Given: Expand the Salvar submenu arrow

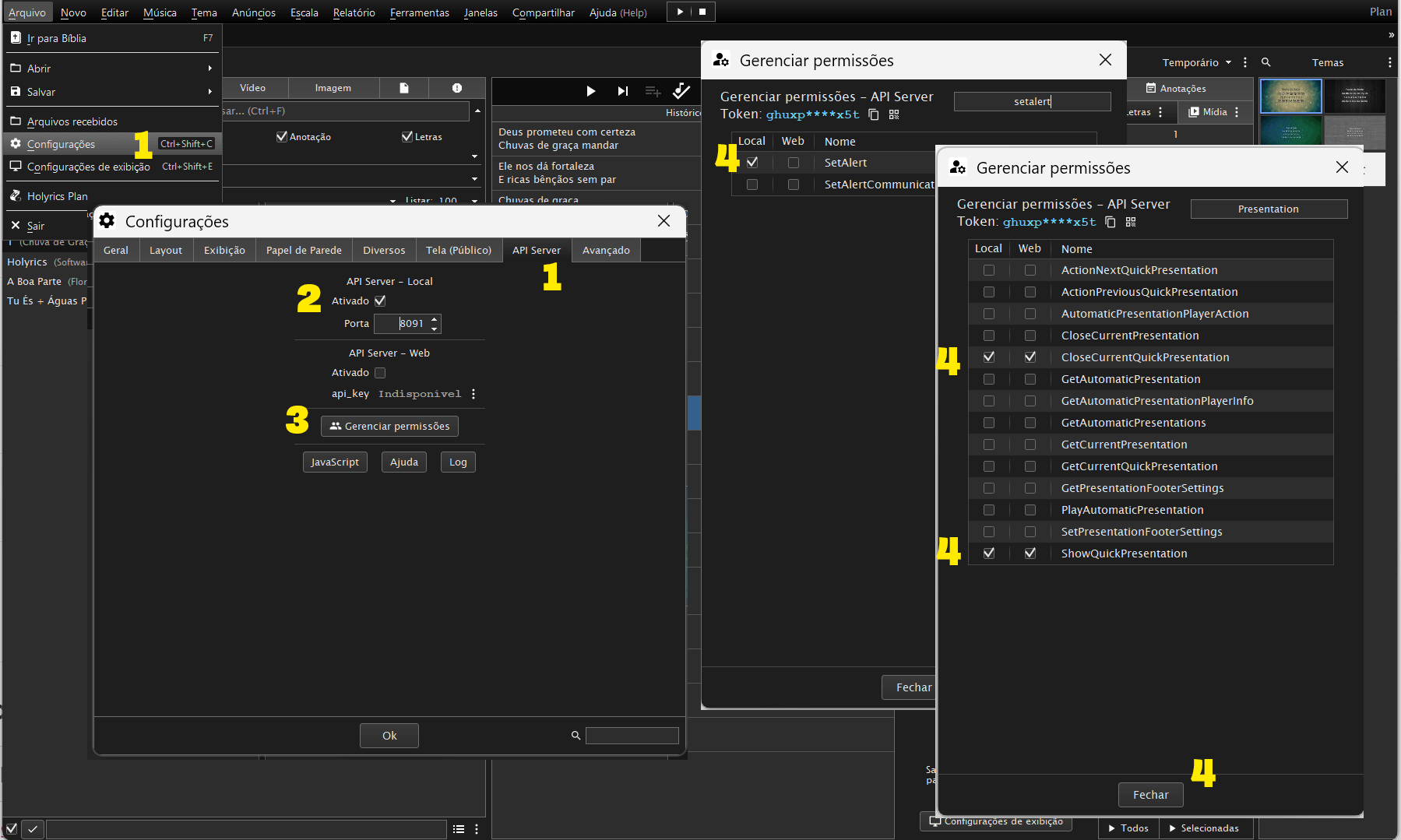Looking at the screenshot, I should tap(210, 92).
